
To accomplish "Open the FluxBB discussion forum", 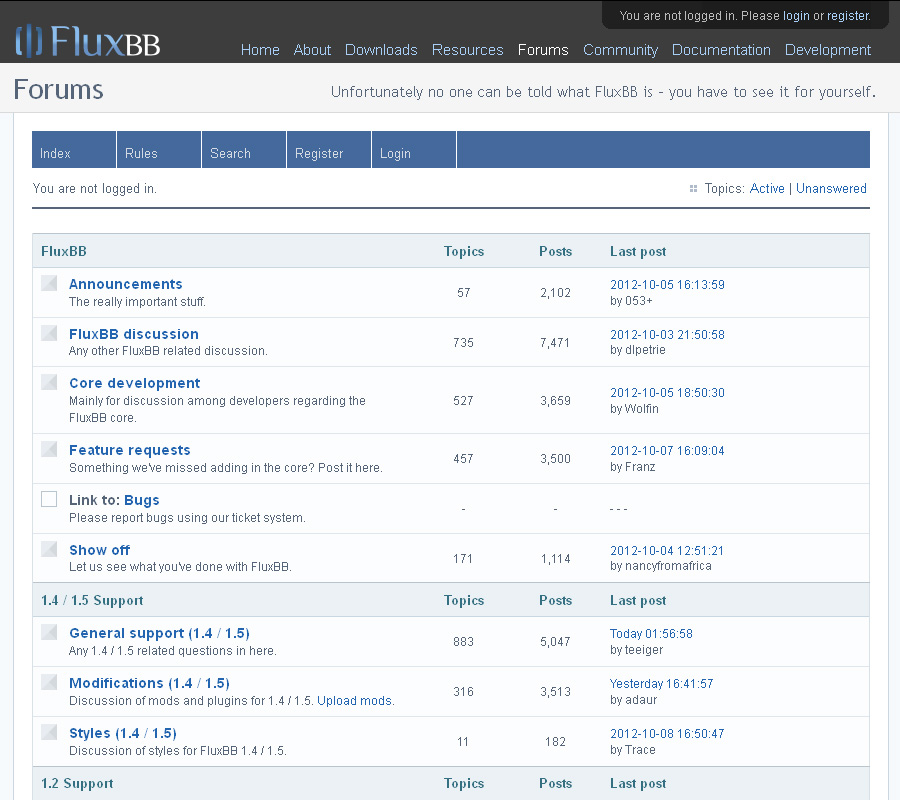I will 134,334.
